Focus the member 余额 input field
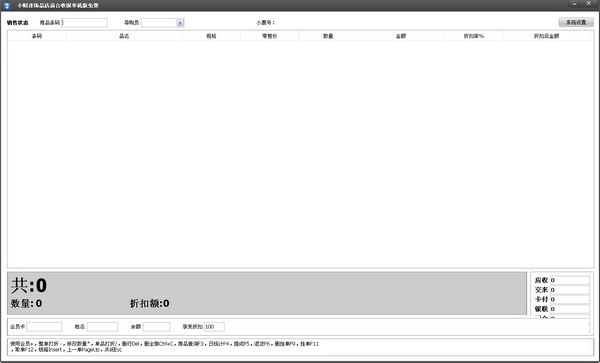This screenshot has width=600, height=363. [x=157, y=327]
